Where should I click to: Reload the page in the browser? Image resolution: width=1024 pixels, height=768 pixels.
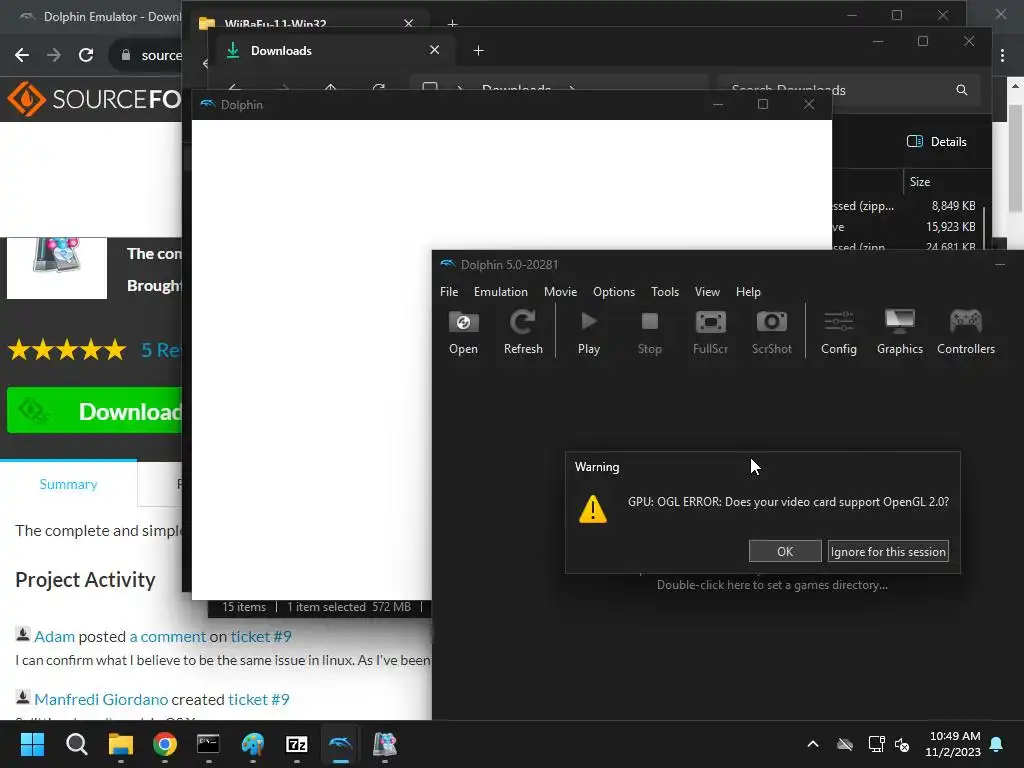[86, 55]
